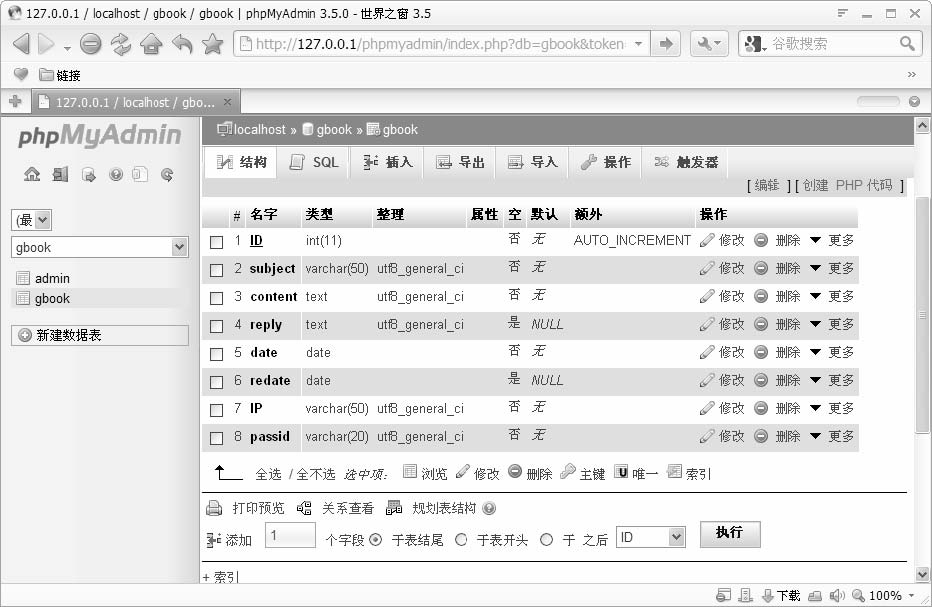The image size is (932, 607).
Task: Switch to the 操作 tab
Action: pyautogui.click(x=605, y=162)
